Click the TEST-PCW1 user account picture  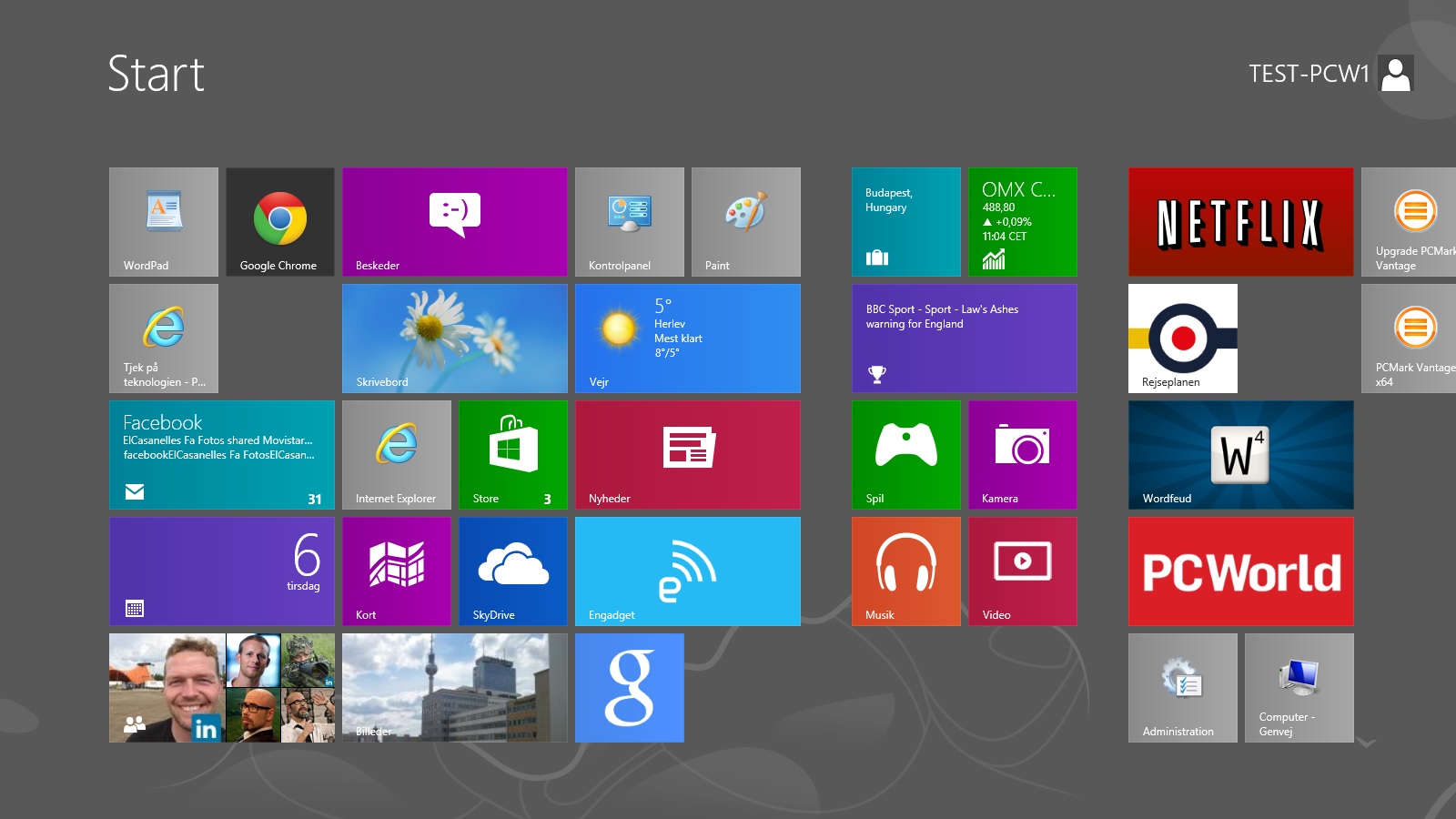(x=1395, y=74)
